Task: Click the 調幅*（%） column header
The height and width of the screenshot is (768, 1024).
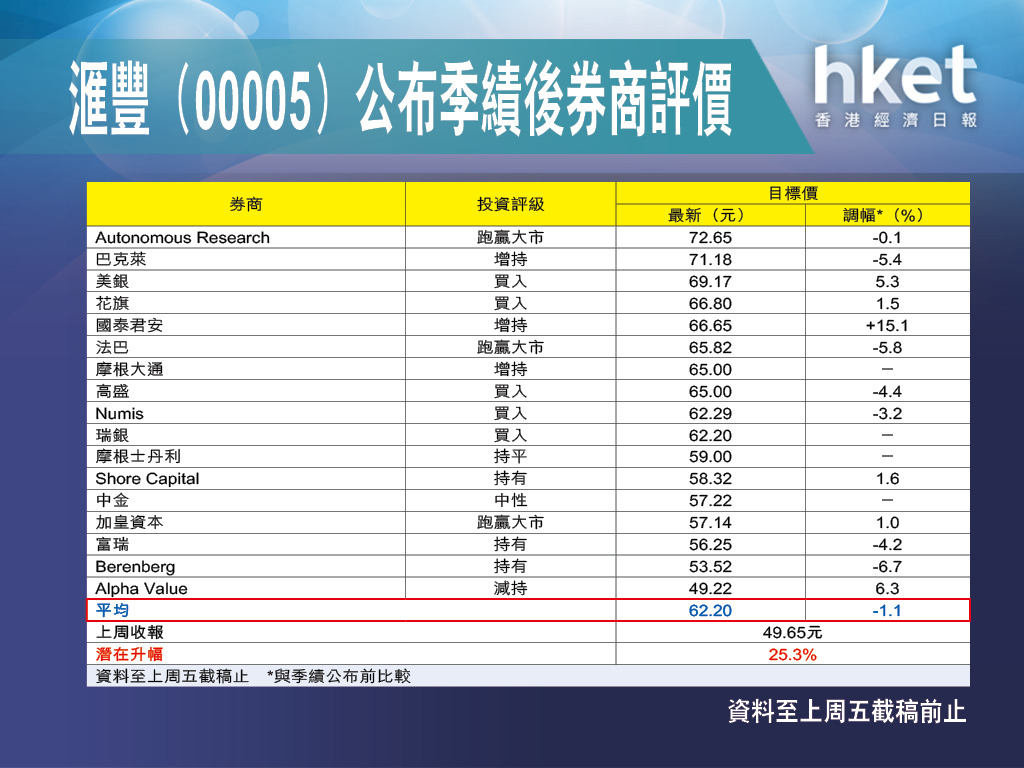Action: [887, 216]
